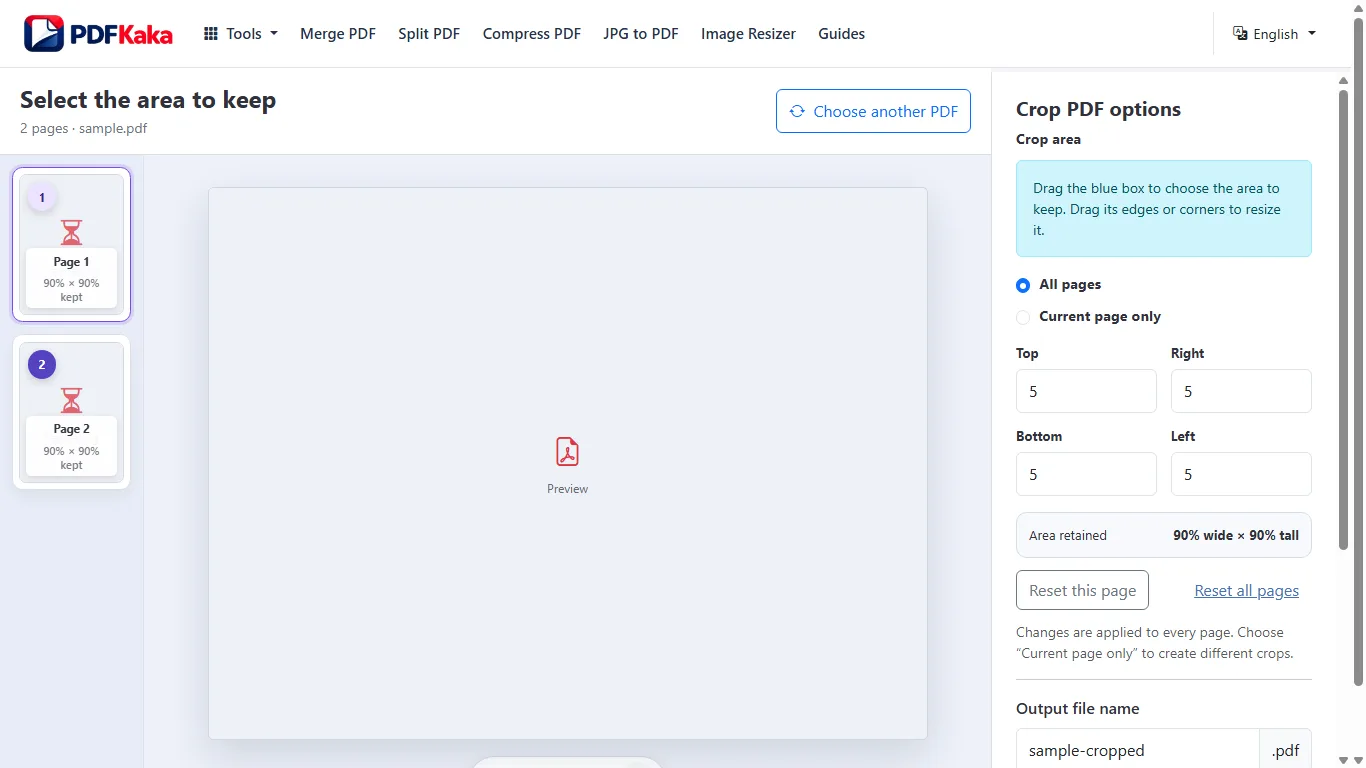1366x768 pixels.
Task: Select the Page 2 thumbnail
Action: coord(71,412)
